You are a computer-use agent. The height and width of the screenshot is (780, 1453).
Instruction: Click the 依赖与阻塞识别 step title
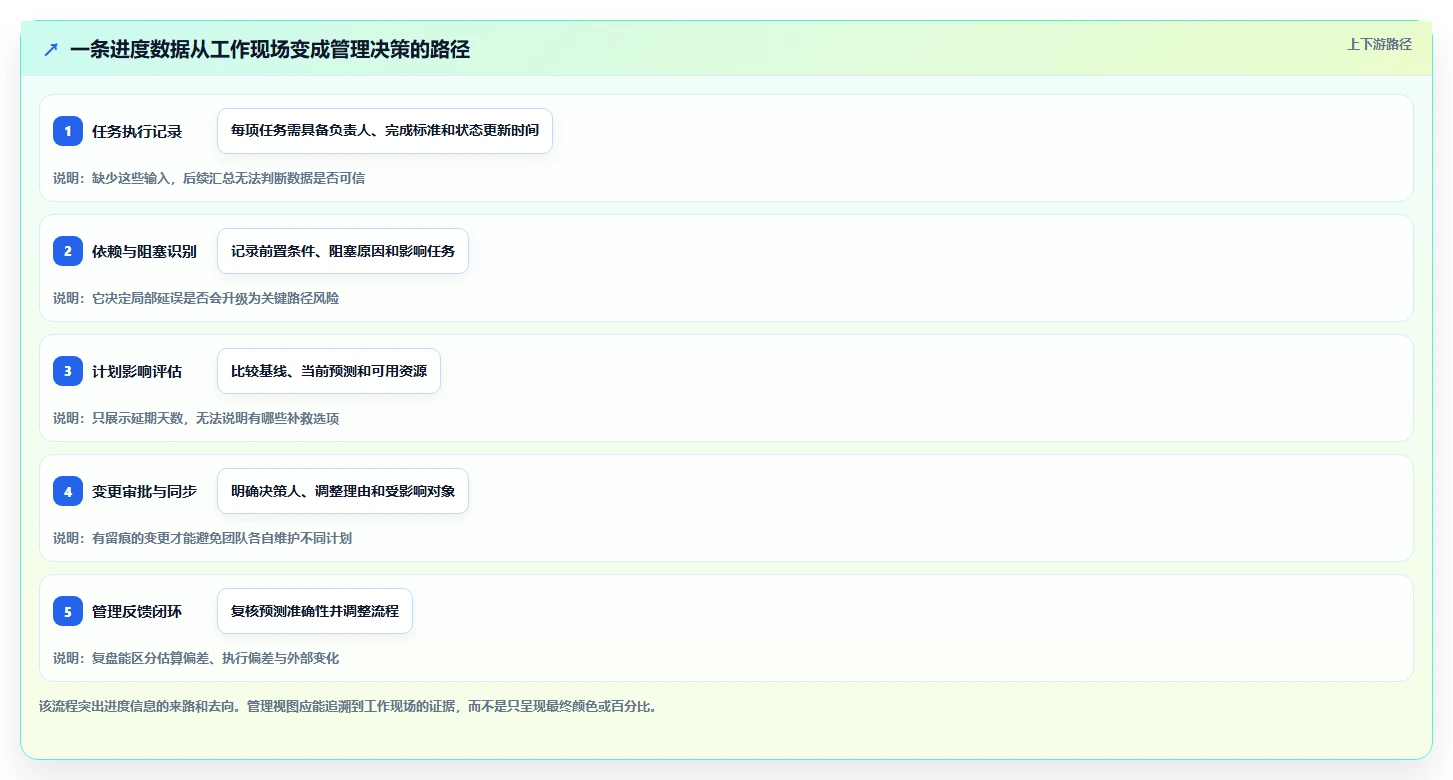click(144, 251)
